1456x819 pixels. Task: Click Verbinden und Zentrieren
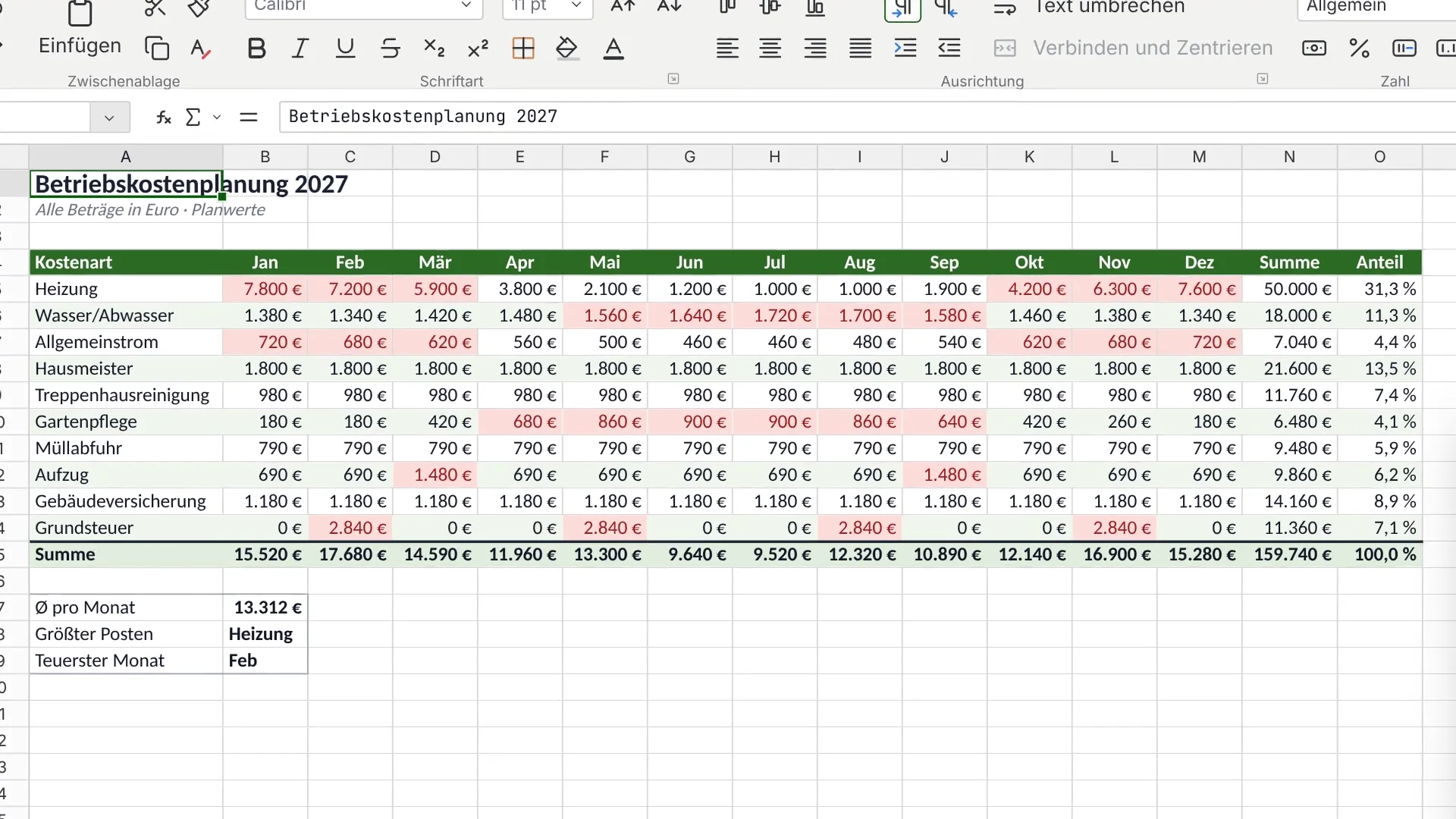(x=1133, y=49)
